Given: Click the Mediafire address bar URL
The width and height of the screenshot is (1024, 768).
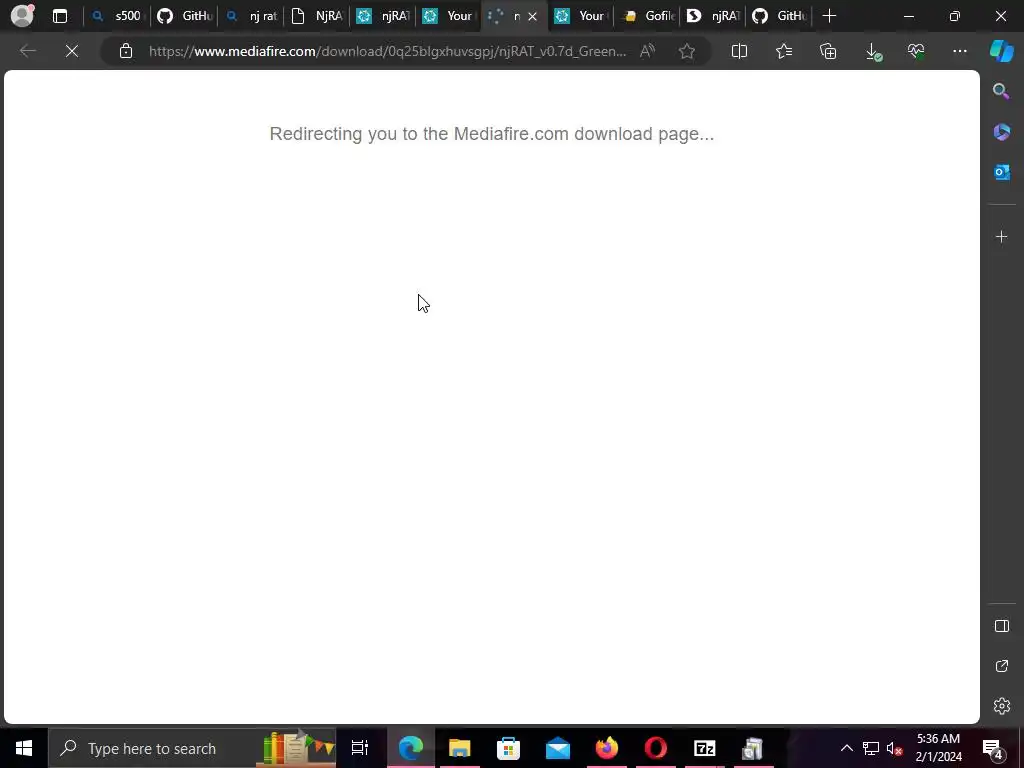Looking at the screenshot, I should tap(387, 51).
